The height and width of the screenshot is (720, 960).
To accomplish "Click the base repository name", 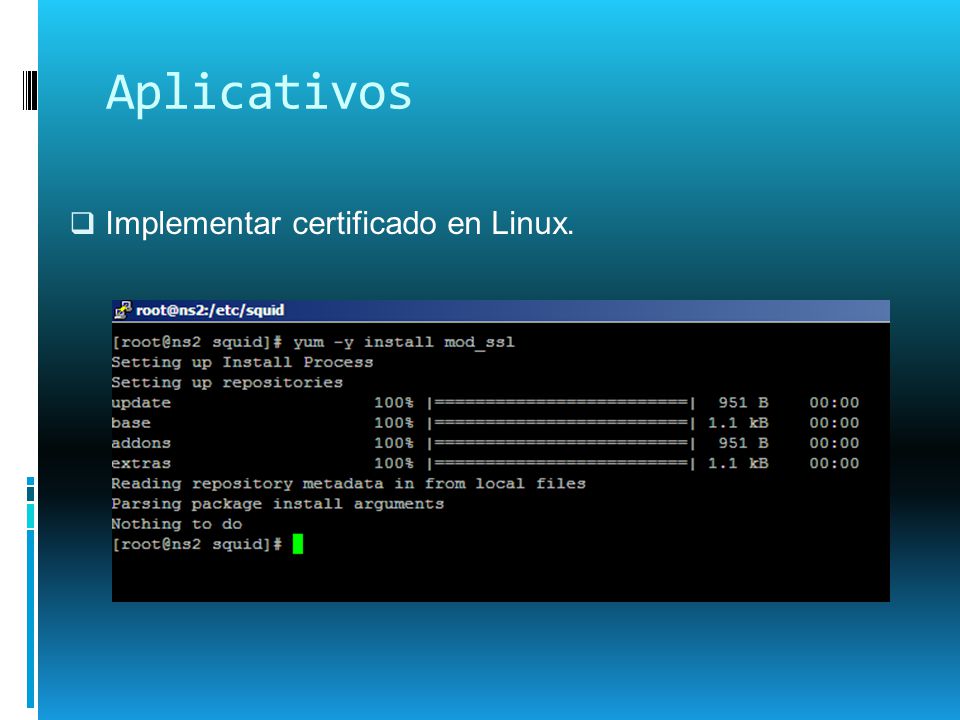I will [x=131, y=423].
